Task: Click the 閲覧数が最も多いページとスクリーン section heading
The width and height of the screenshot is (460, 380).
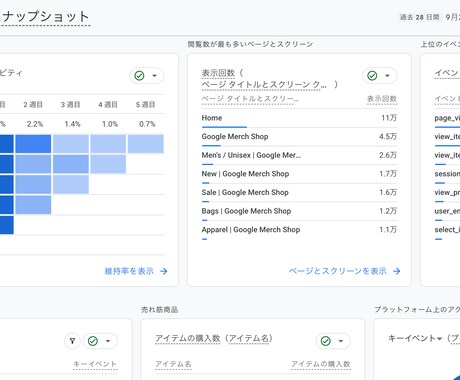Action: 250,44
